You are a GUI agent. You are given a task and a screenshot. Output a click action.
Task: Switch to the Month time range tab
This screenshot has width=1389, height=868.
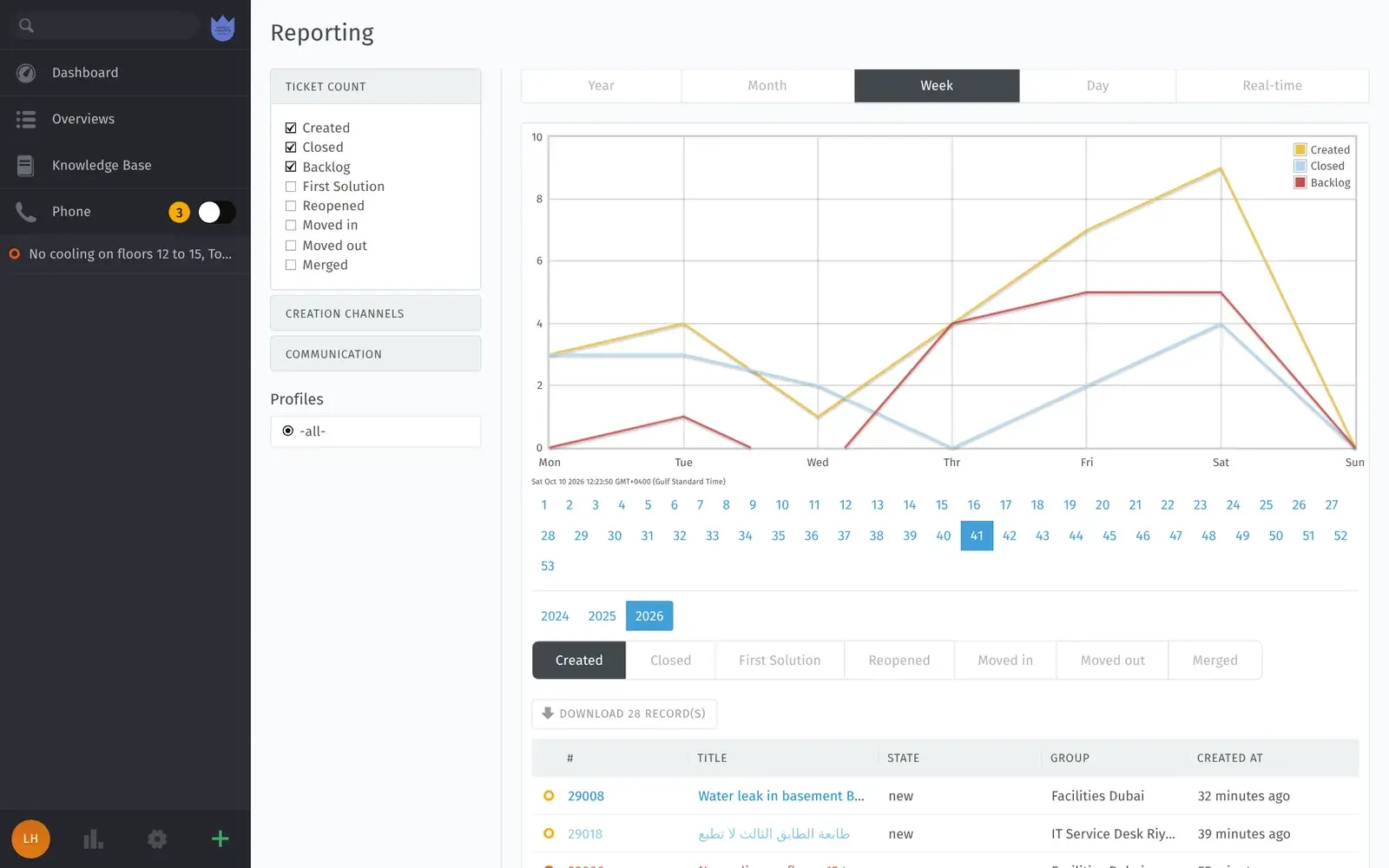[x=767, y=86]
